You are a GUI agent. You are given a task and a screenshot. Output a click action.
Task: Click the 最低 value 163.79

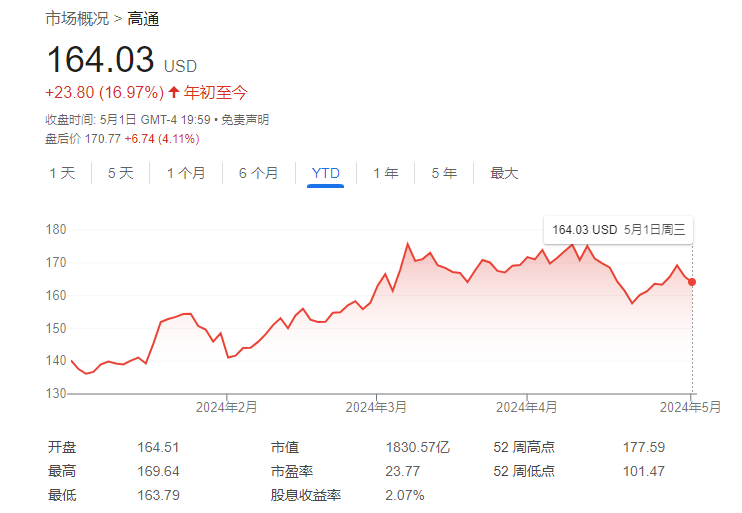click(x=158, y=495)
